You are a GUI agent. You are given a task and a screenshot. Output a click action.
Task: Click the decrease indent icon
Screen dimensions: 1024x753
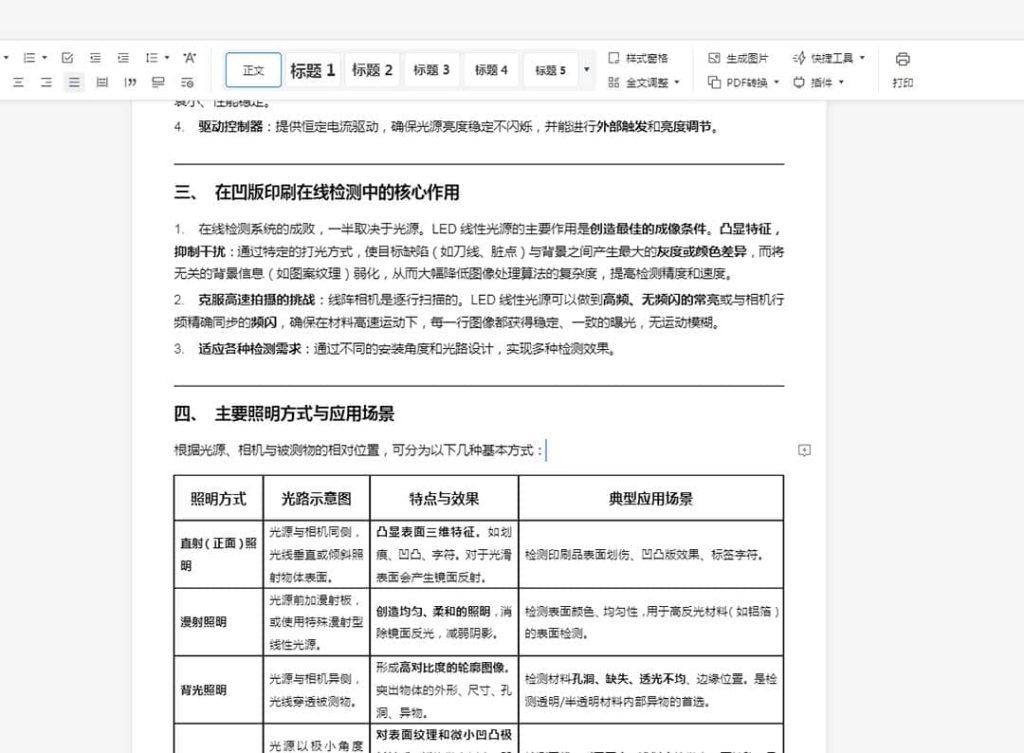coord(96,58)
